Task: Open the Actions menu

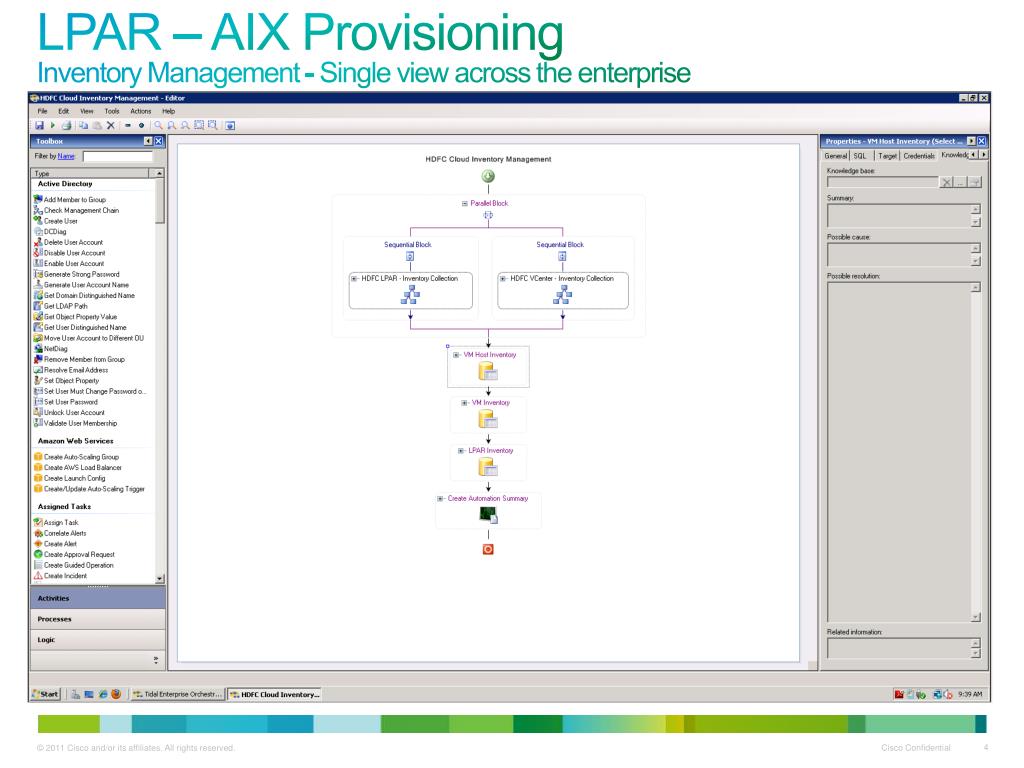Action: [x=140, y=111]
